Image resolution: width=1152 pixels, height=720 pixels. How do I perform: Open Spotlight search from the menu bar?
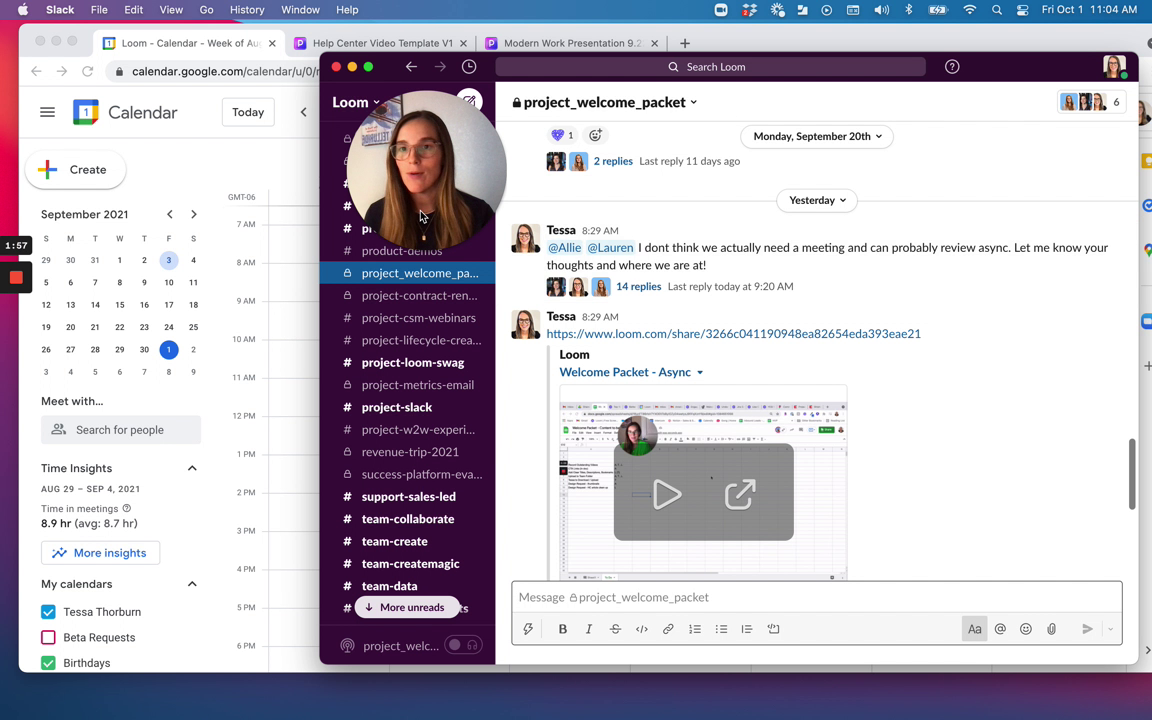click(x=996, y=9)
